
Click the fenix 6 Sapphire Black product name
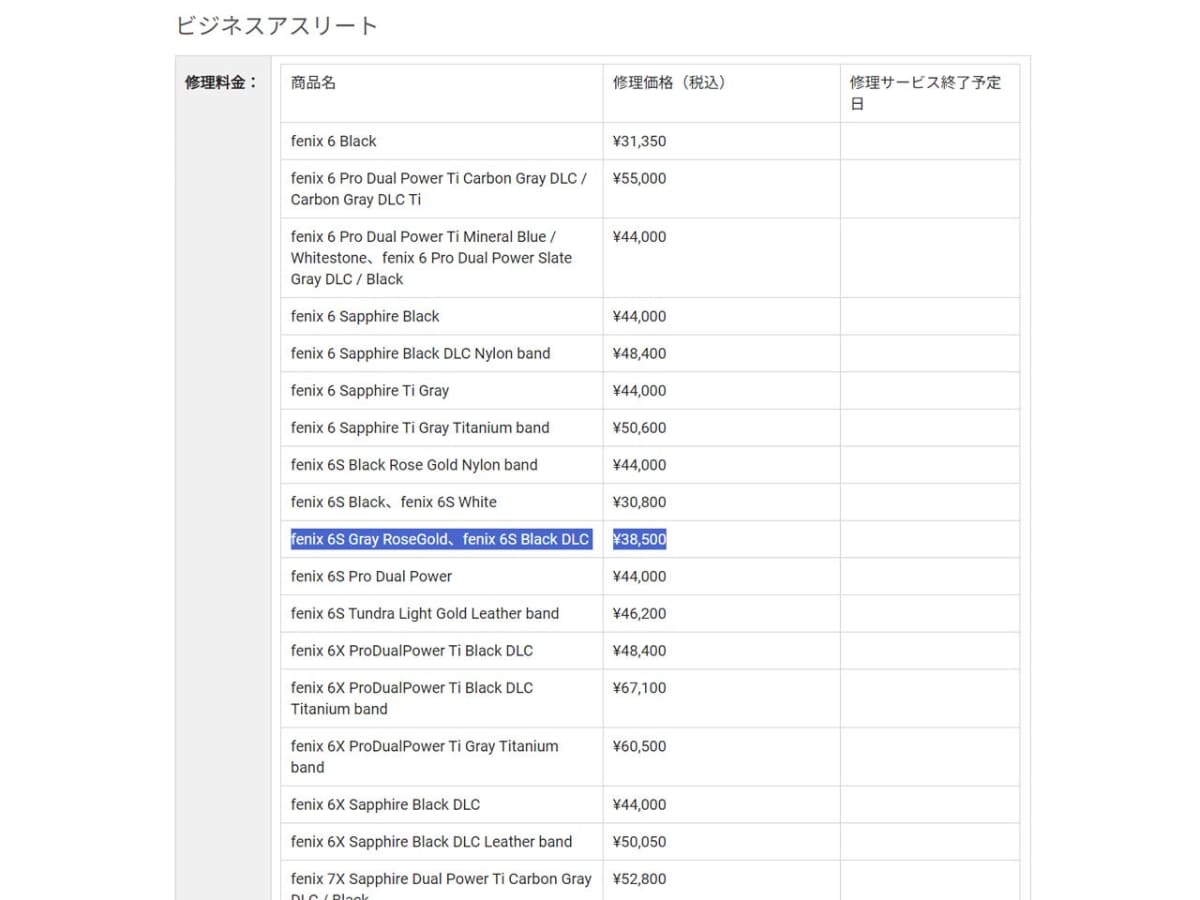point(365,316)
